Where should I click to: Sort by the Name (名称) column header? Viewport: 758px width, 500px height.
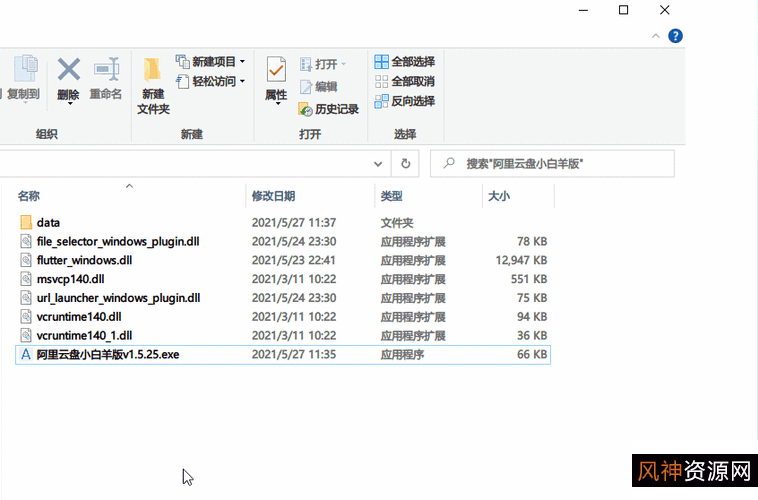tap(29, 196)
